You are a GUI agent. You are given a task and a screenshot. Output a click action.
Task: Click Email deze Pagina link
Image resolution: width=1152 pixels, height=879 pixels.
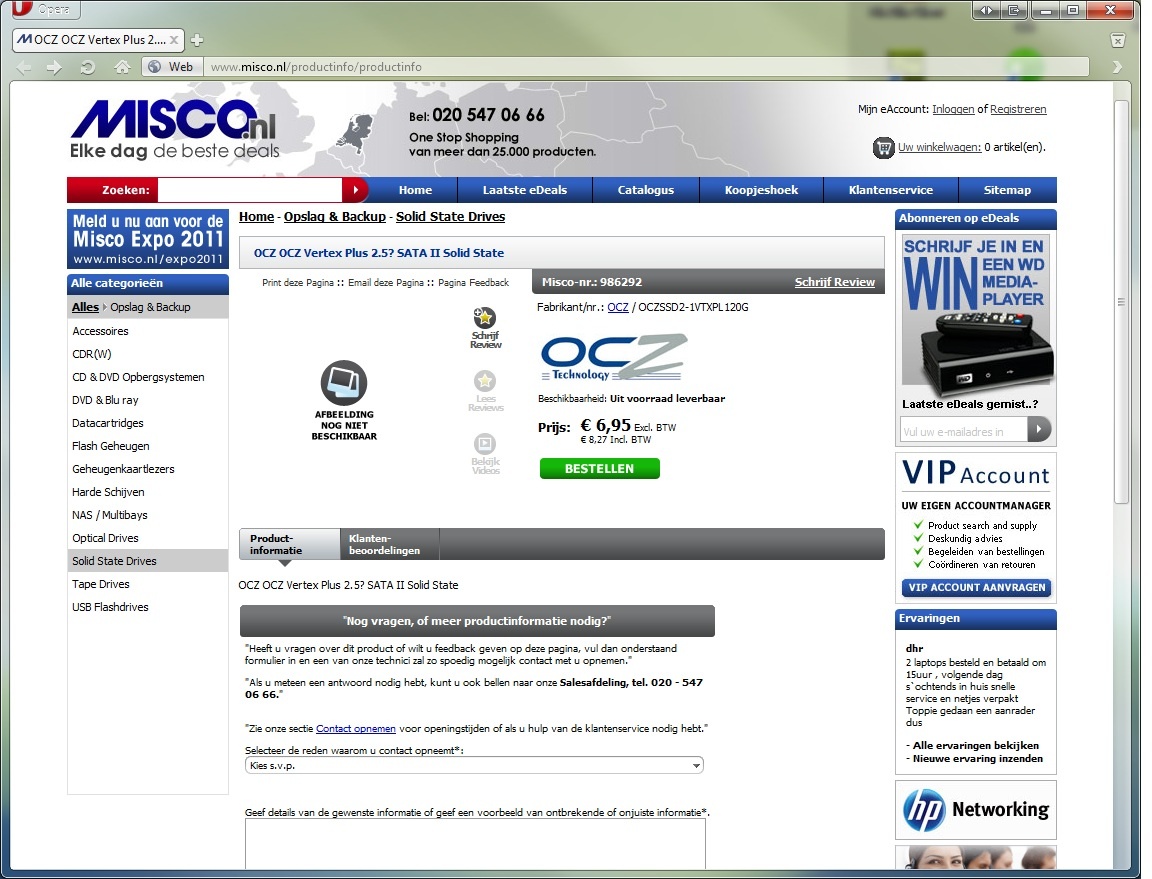click(x=386, y=283)
